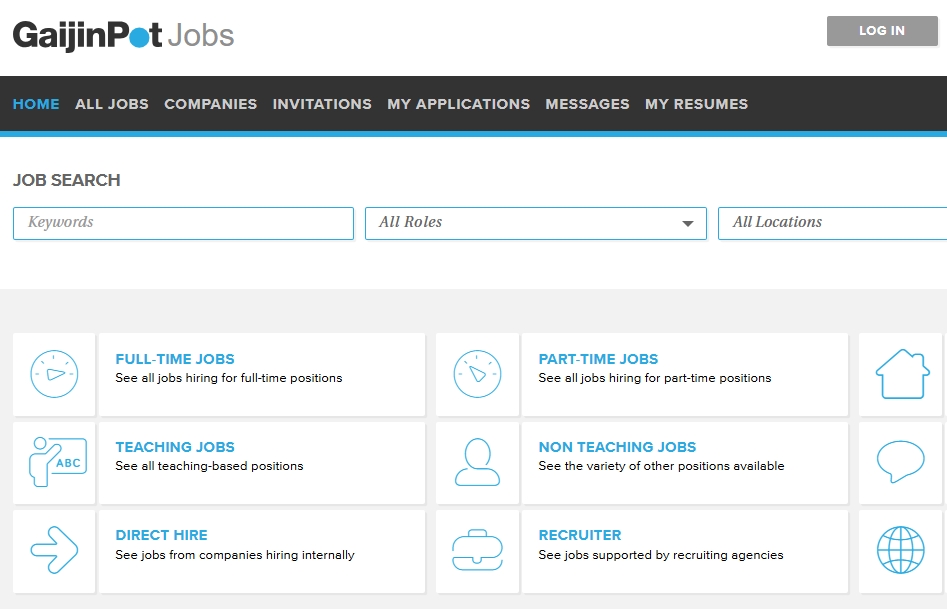Click the Non Teaching Jobs person icon
The image size is (947, 609).
(x=477, y=462)
